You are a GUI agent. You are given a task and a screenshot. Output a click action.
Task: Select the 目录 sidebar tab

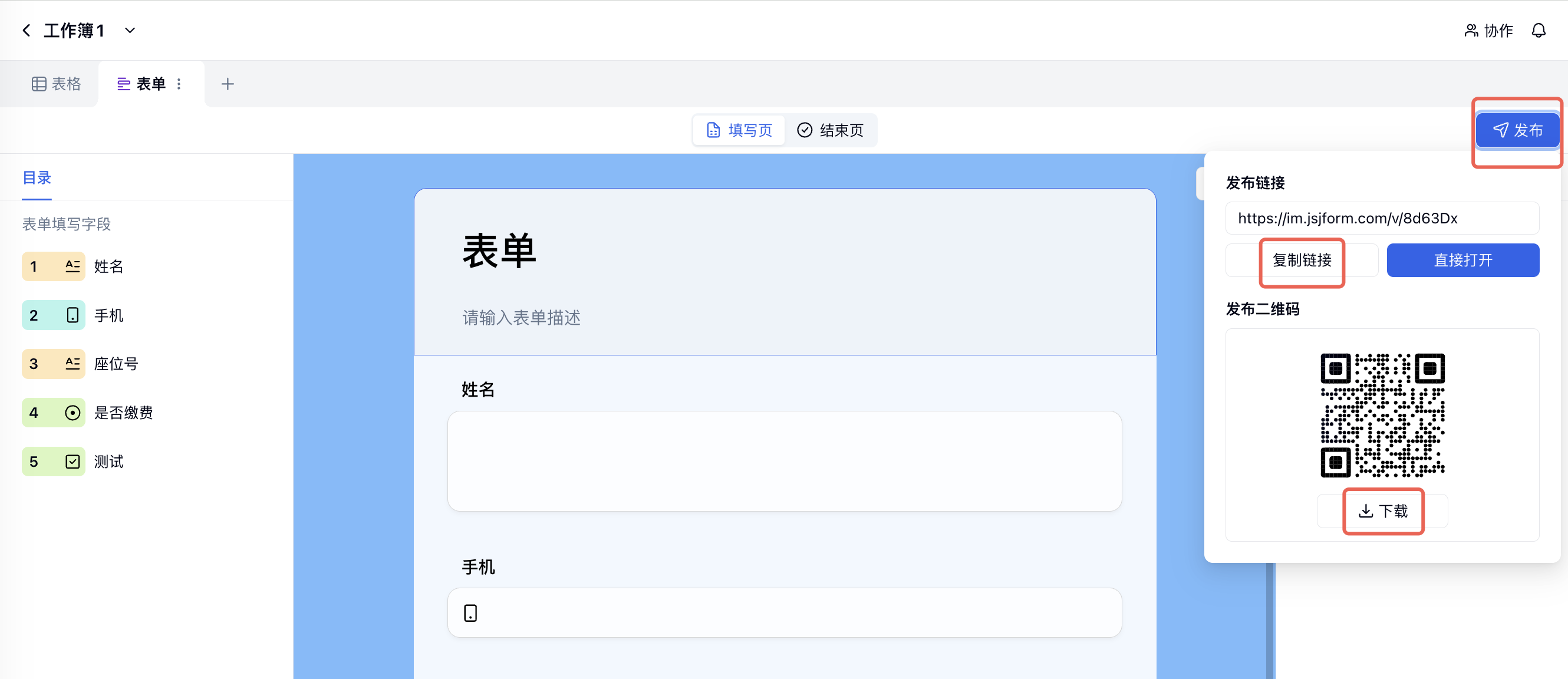[x=37, y=177]
